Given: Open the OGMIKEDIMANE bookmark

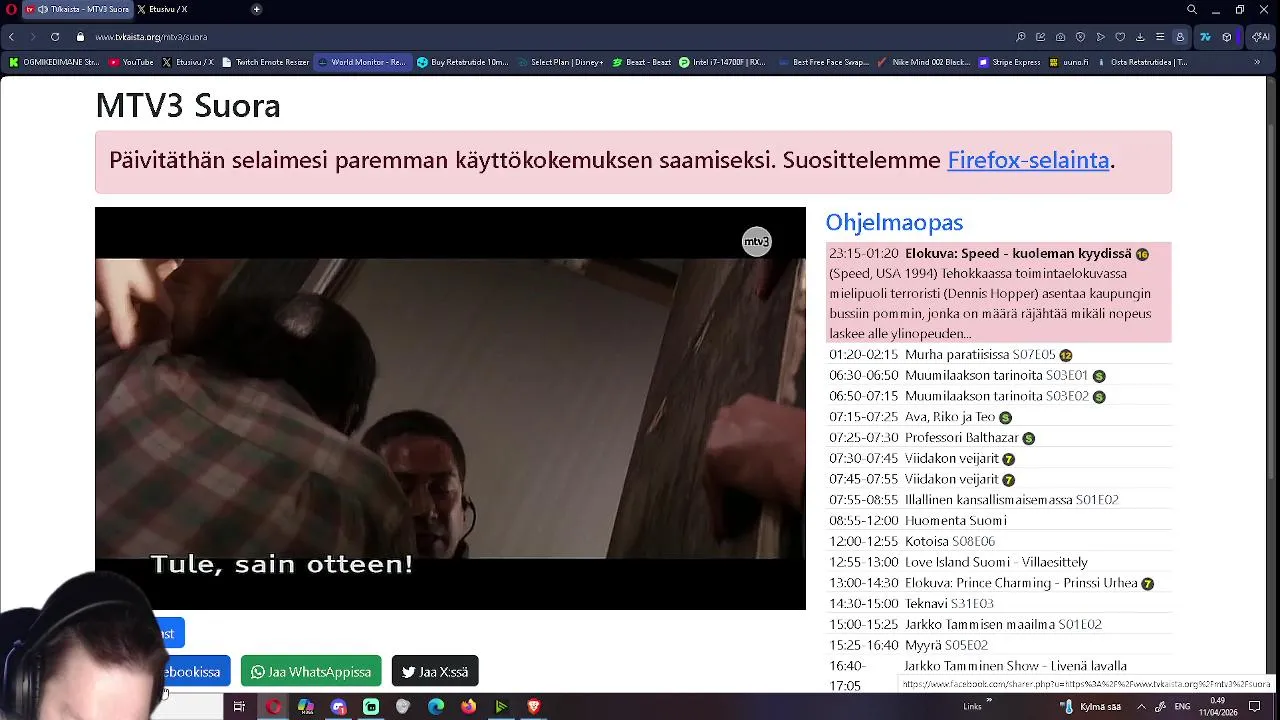Looking at the screenshot, I should tap(54, 62).
